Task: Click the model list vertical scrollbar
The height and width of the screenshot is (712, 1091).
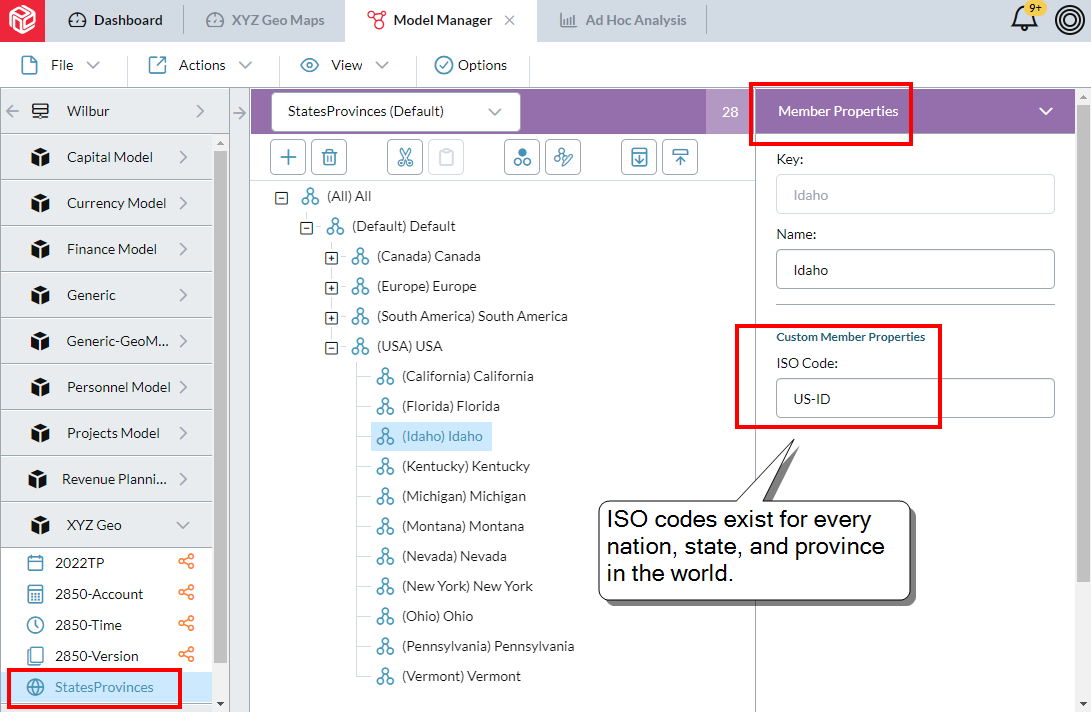Action: [221, 407]
